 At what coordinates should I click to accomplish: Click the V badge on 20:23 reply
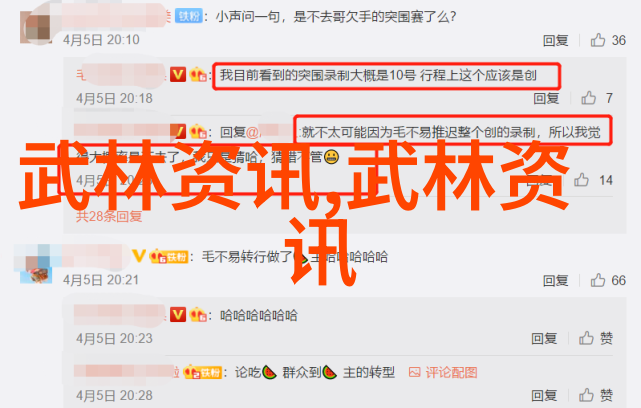[178, 315]
